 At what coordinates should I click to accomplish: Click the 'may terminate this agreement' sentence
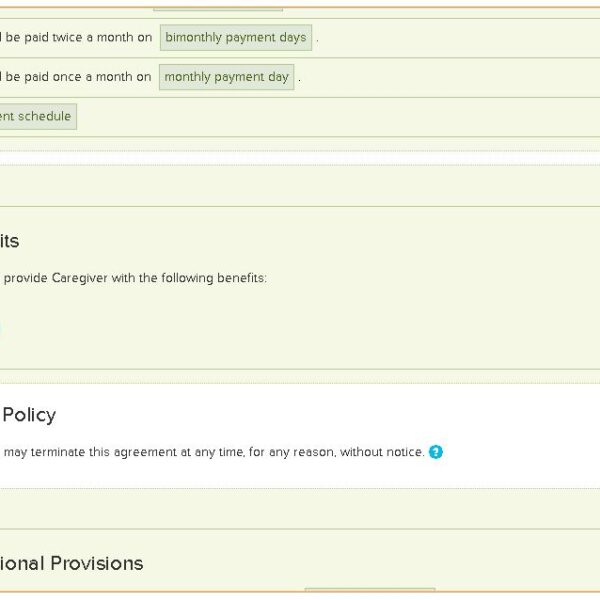(x=213, y=452)
